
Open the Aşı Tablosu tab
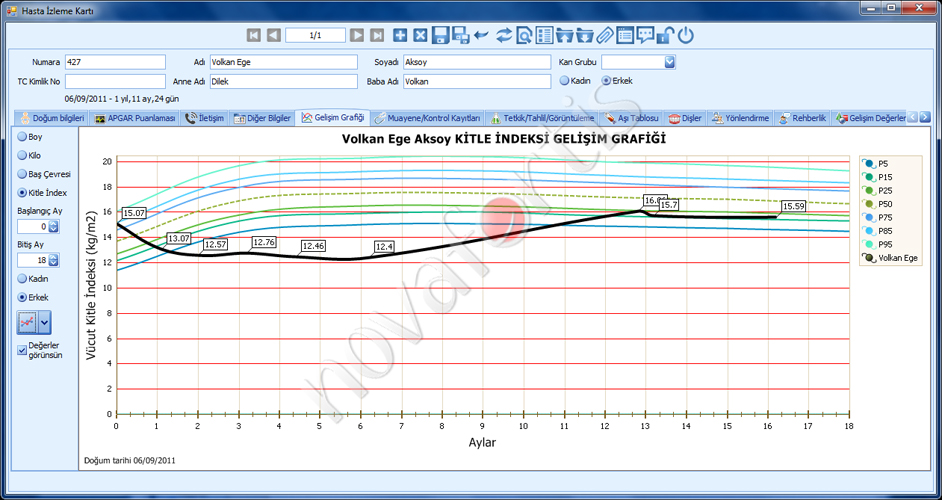(x=631, y=118)
